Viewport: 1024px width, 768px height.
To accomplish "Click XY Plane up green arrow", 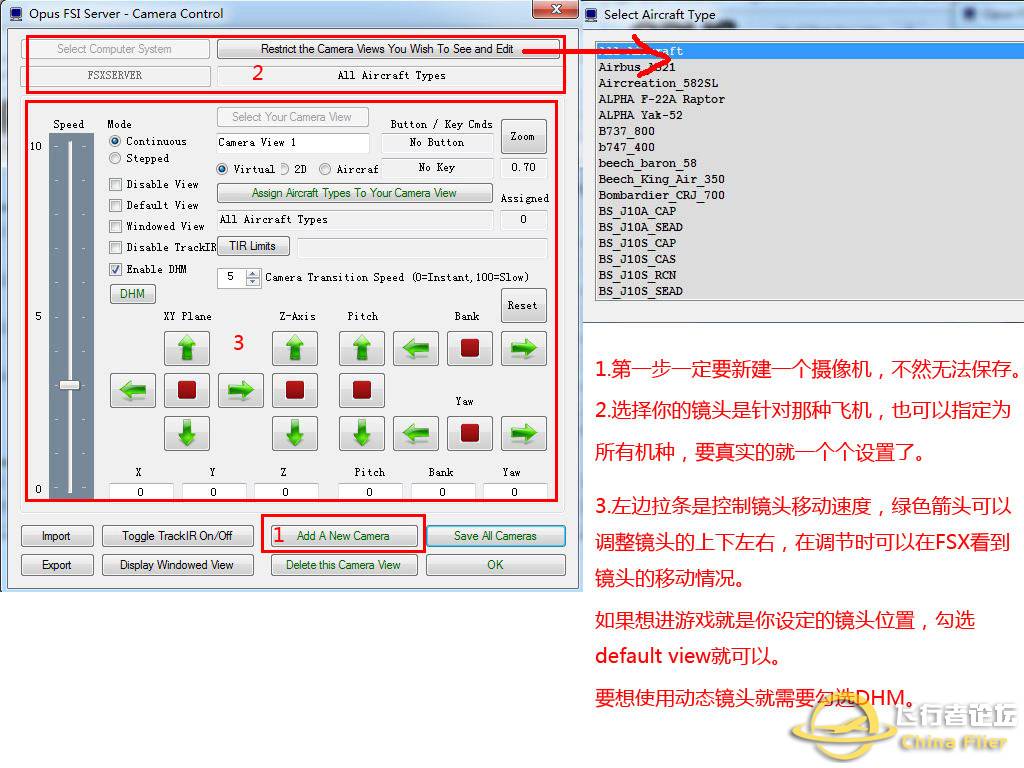I will 187,348.
